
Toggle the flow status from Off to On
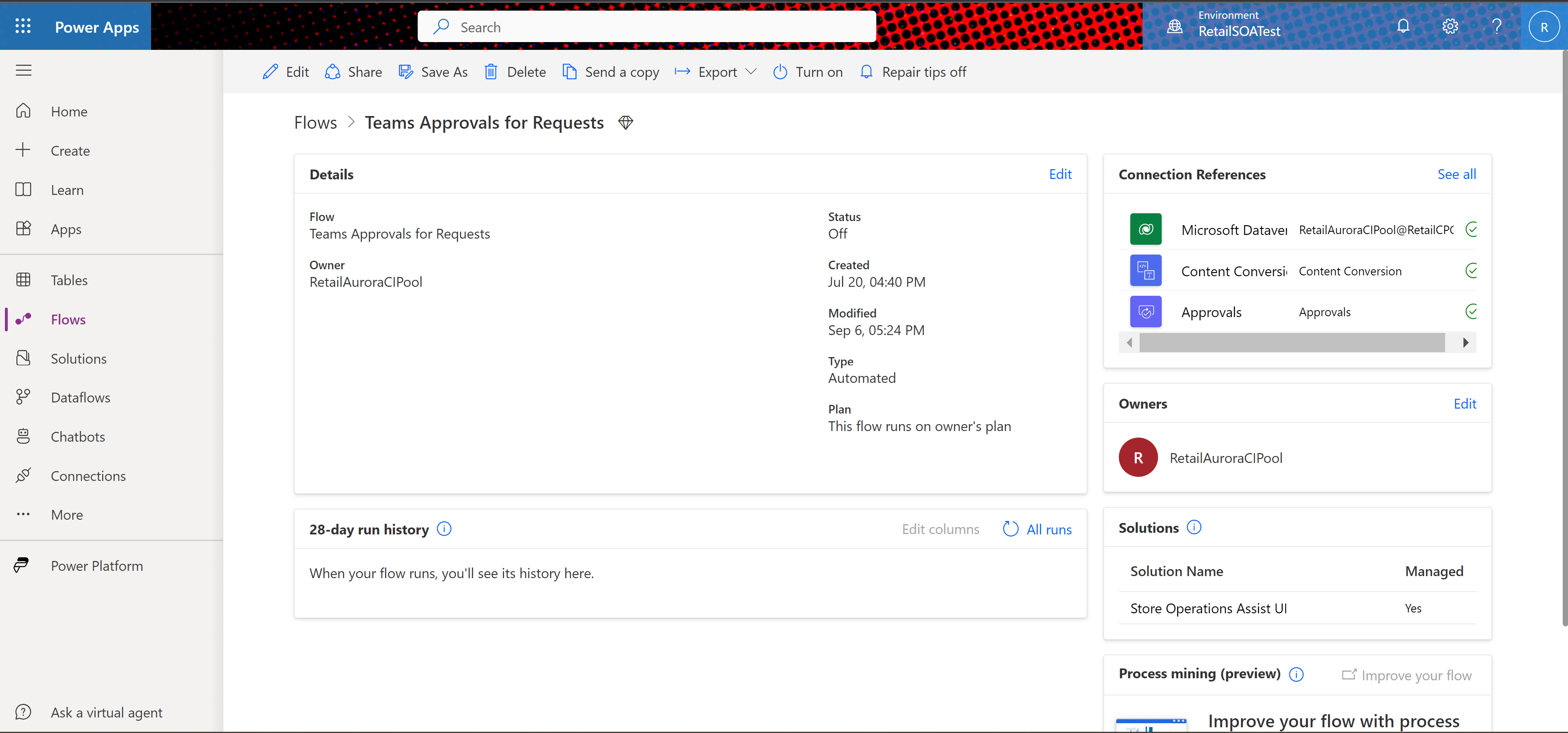tap(808, 71)
